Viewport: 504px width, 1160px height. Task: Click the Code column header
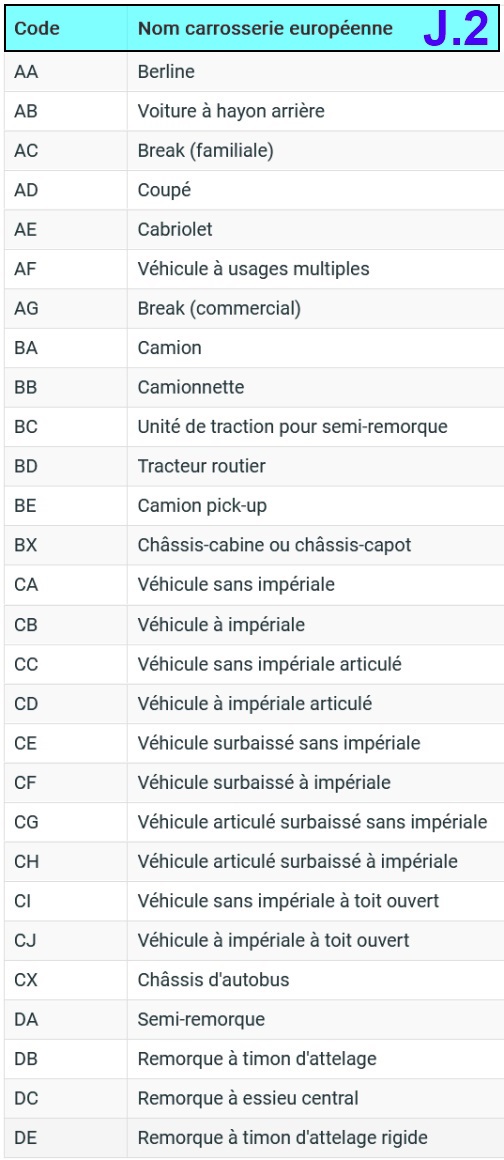[38, 29]
